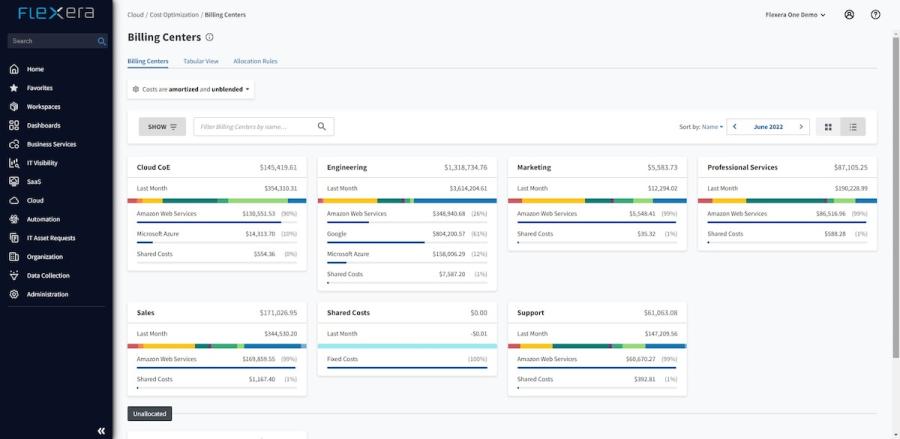Click Fixed Costs row in Shared Costs
Viewport: 900px width, 439px height.
pos(407,360)
